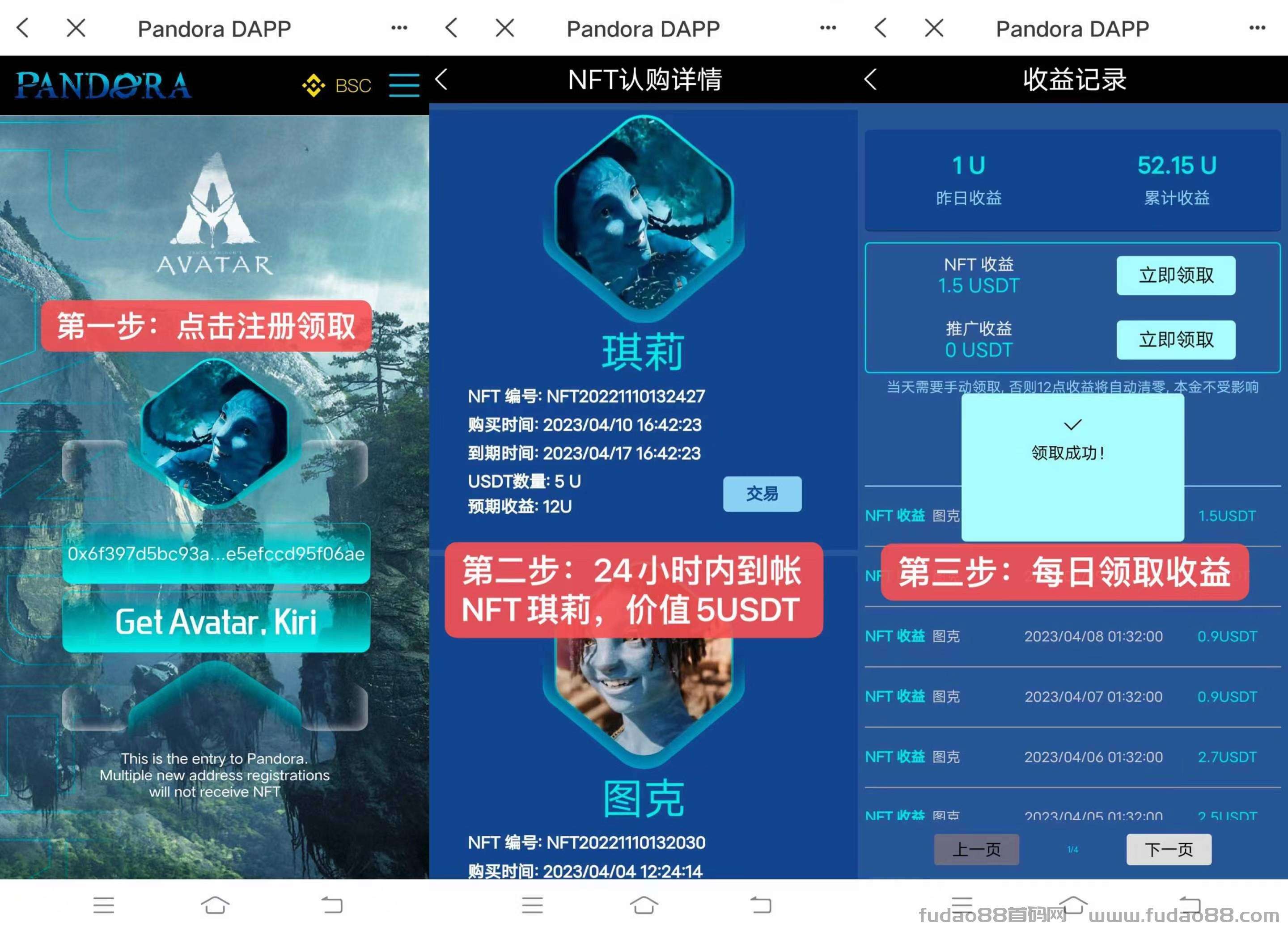The width and height of the screenshot is (1288, 931).
Task: Click NFT 编号 NFT20221110132030 text
Action: [x=586, y=842]
